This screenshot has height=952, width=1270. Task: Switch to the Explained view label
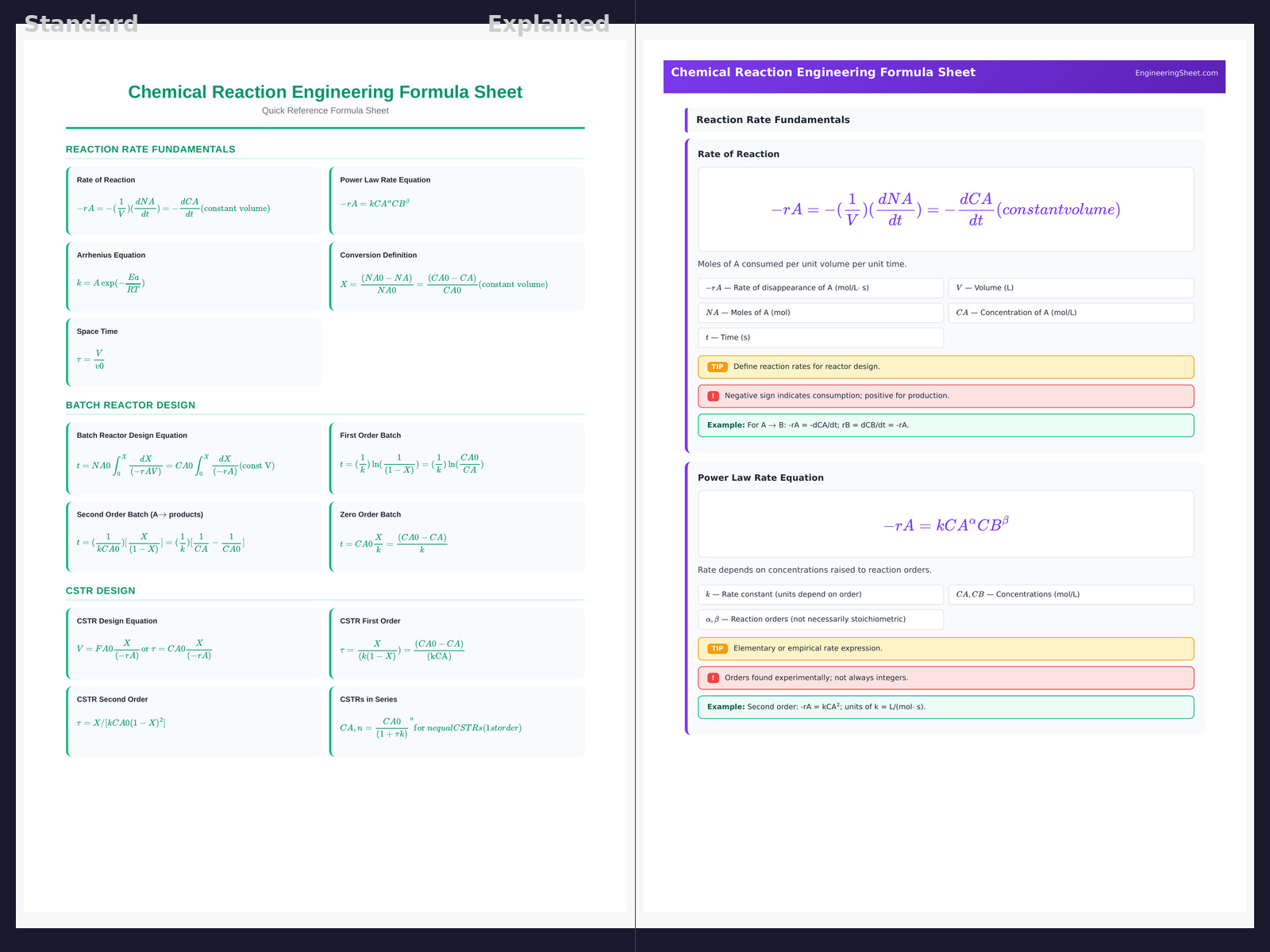pos(548,24)
